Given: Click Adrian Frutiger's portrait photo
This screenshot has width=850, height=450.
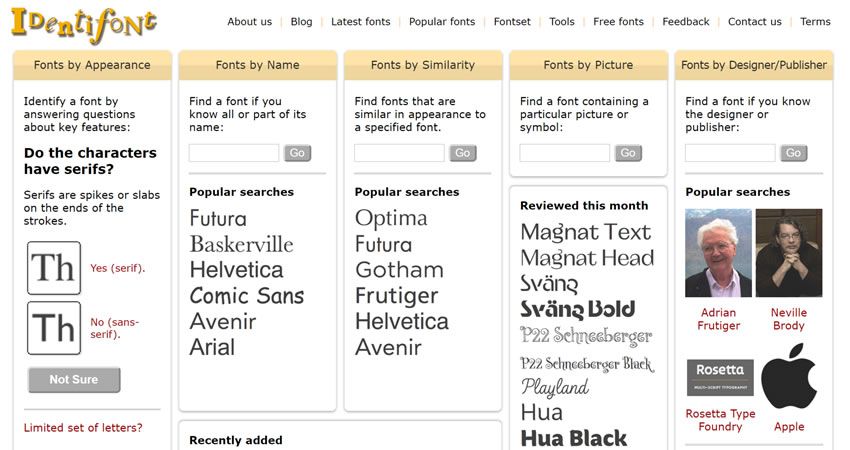Looking at the screenshot, I should [x=718, y=253].
